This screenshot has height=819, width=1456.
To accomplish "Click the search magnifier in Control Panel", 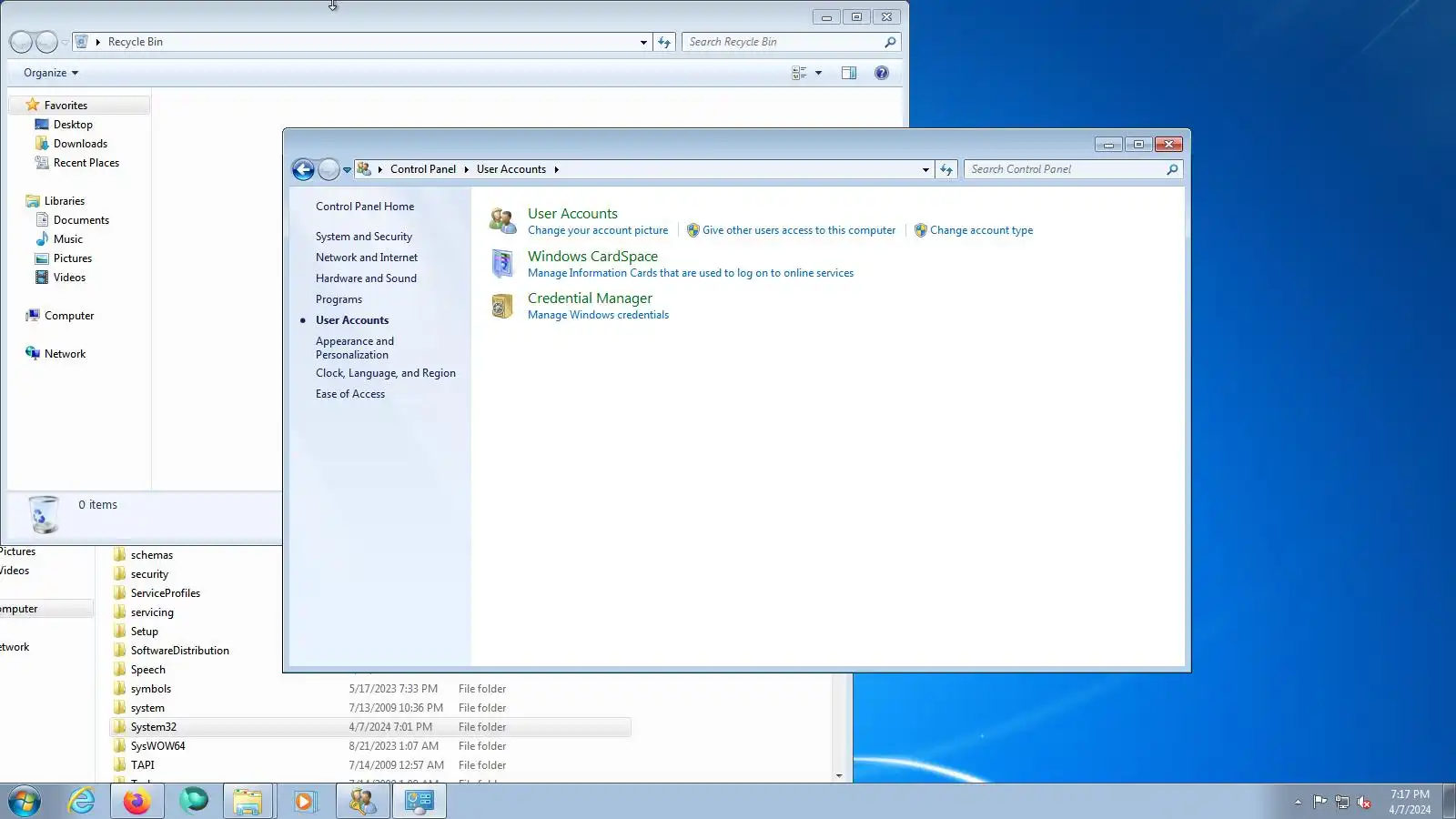I will 1172,169.
